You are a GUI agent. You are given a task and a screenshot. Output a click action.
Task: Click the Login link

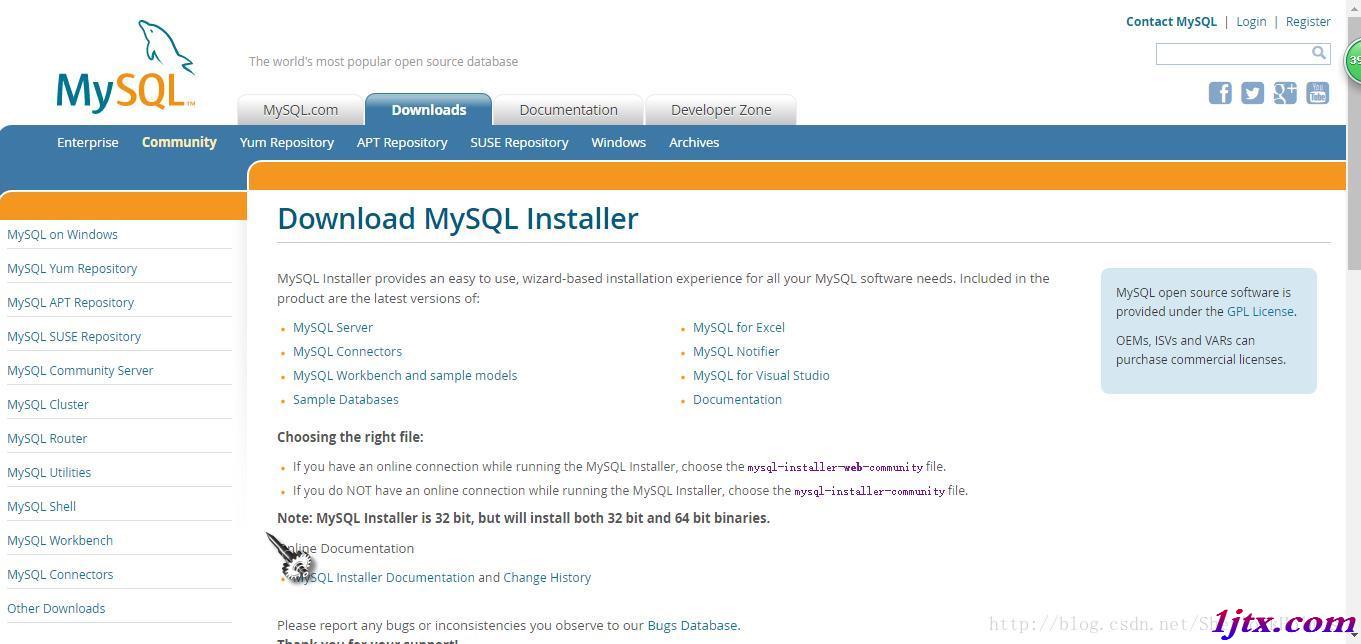click(x=1251, y=21)
